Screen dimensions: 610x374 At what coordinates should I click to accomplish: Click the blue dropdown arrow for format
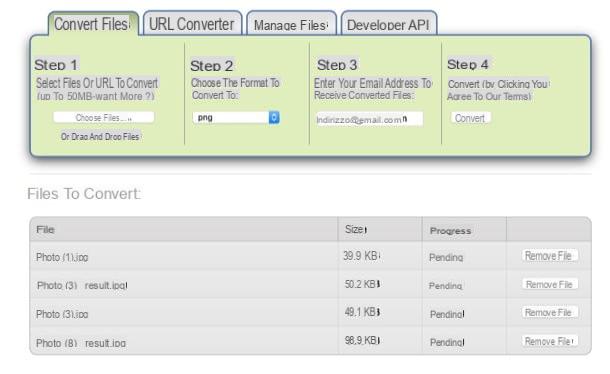tap(274, 118)
